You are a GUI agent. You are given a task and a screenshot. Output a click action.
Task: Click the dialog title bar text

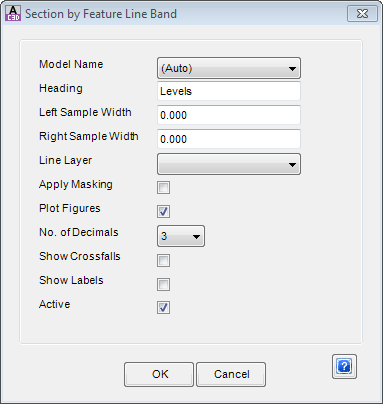pyautogui.click(x=101, y=14)
